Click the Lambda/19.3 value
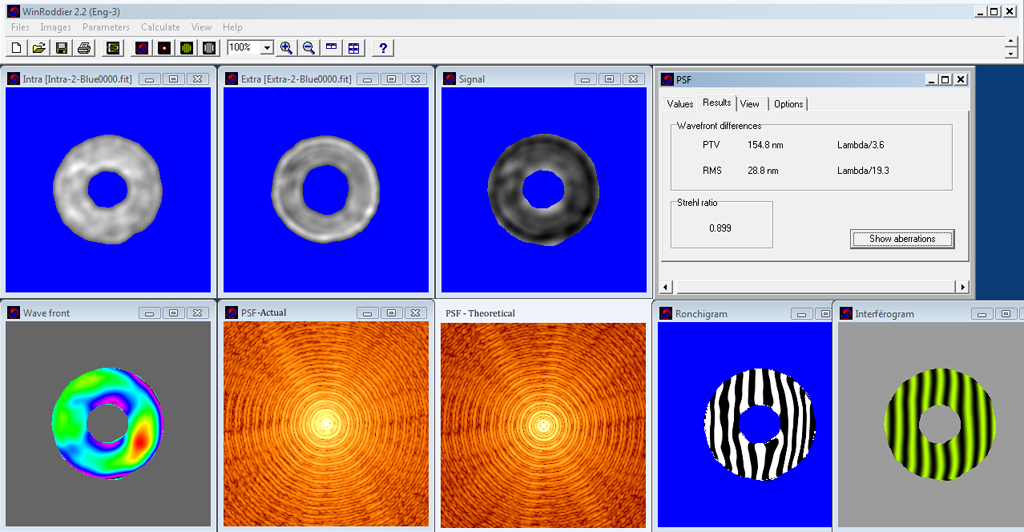 click(863, 170)
